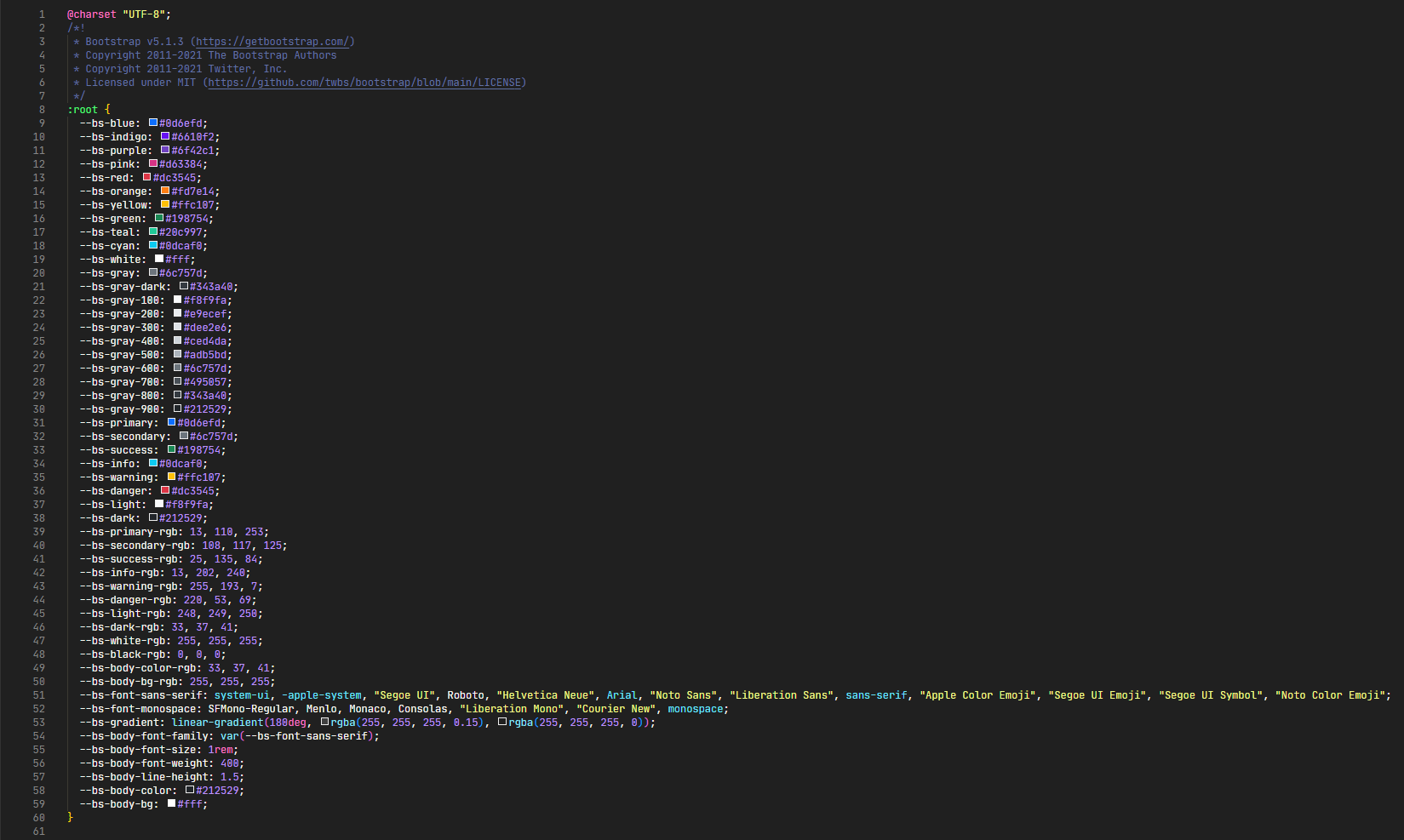
Task: Click the 400 font-weight value
Action: 230,763
